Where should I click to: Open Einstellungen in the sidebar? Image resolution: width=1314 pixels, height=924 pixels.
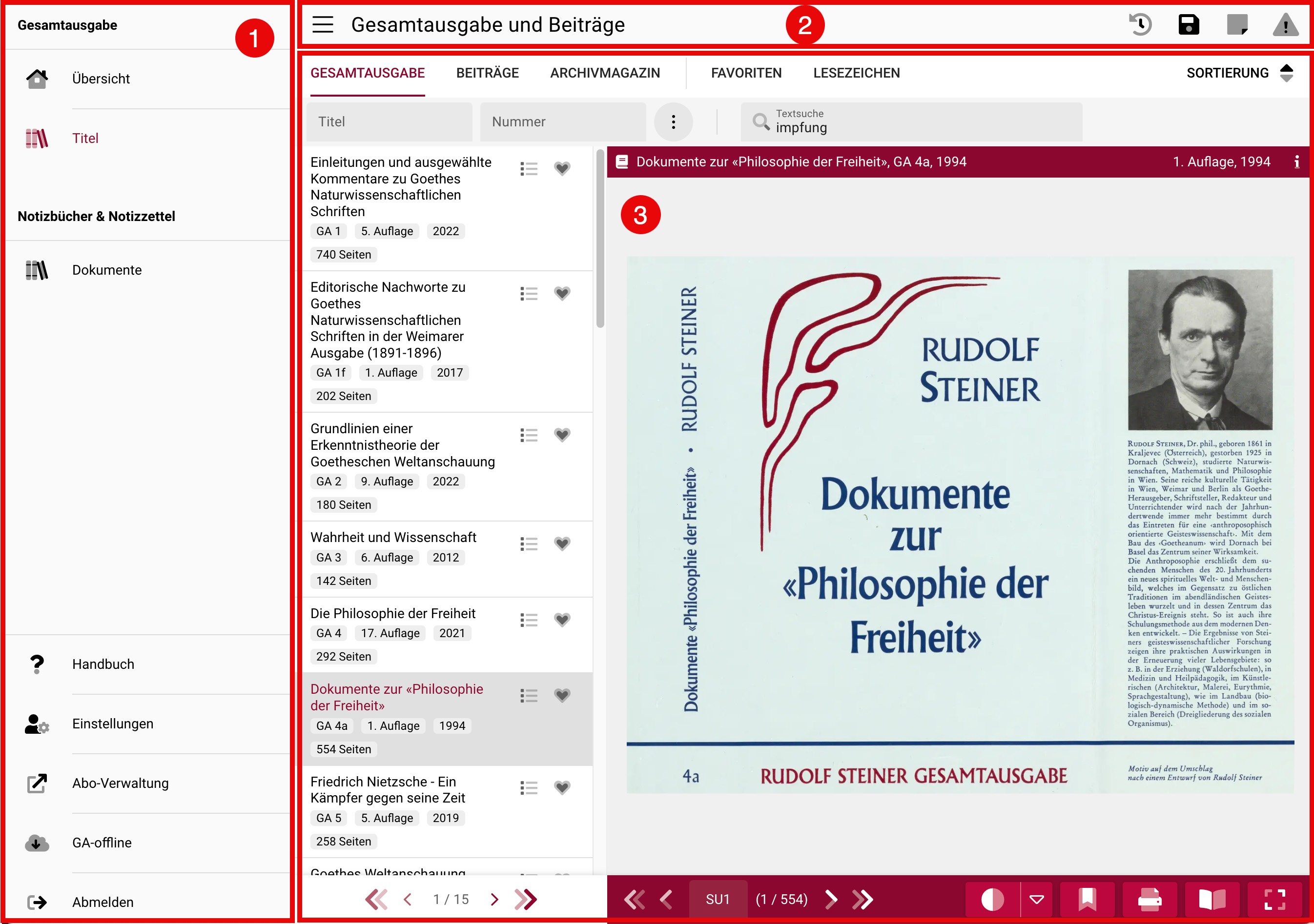coord(113,724)
